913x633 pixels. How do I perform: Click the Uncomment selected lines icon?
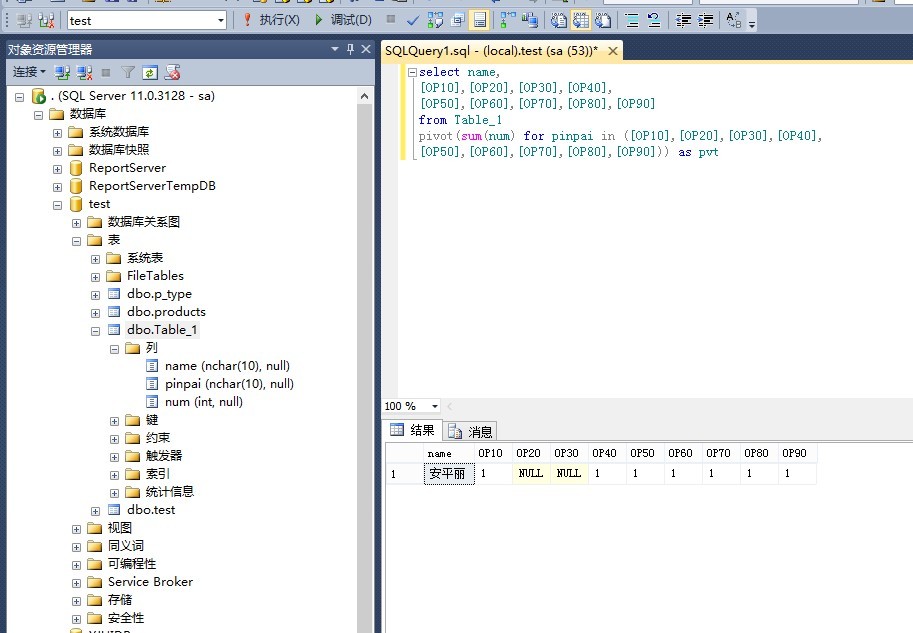(654, 20)
